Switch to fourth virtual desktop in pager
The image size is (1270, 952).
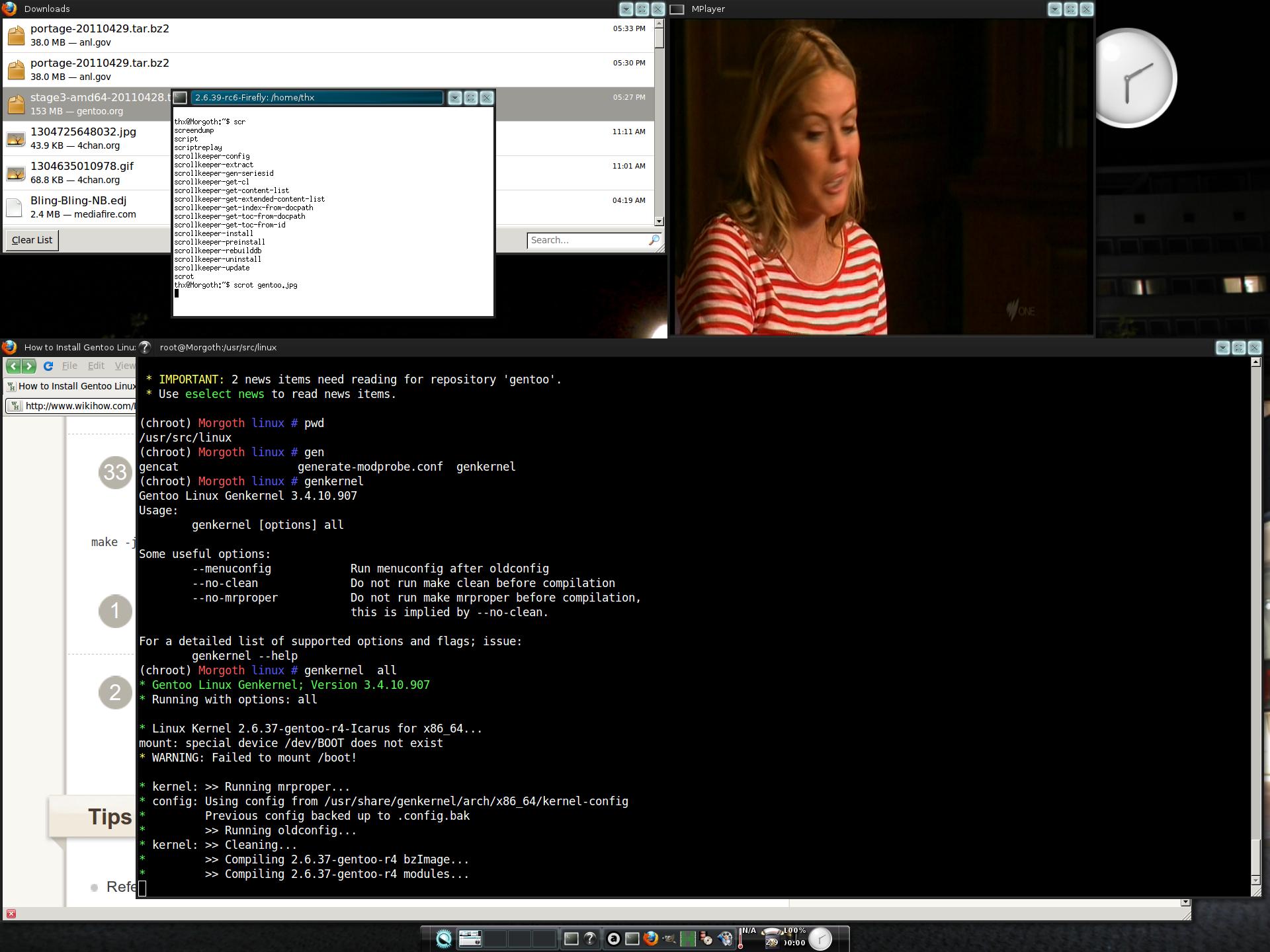[x=544, y=939]
